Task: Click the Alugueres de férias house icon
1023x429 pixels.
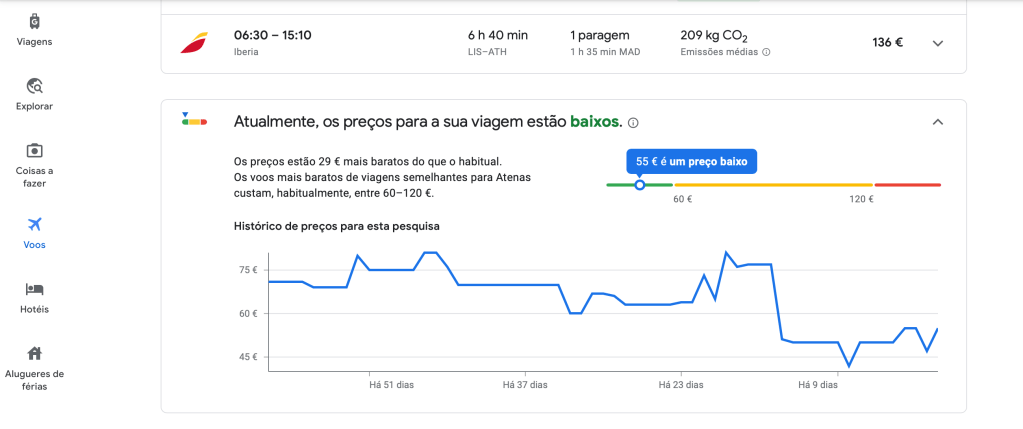Action: coord(35,353)
